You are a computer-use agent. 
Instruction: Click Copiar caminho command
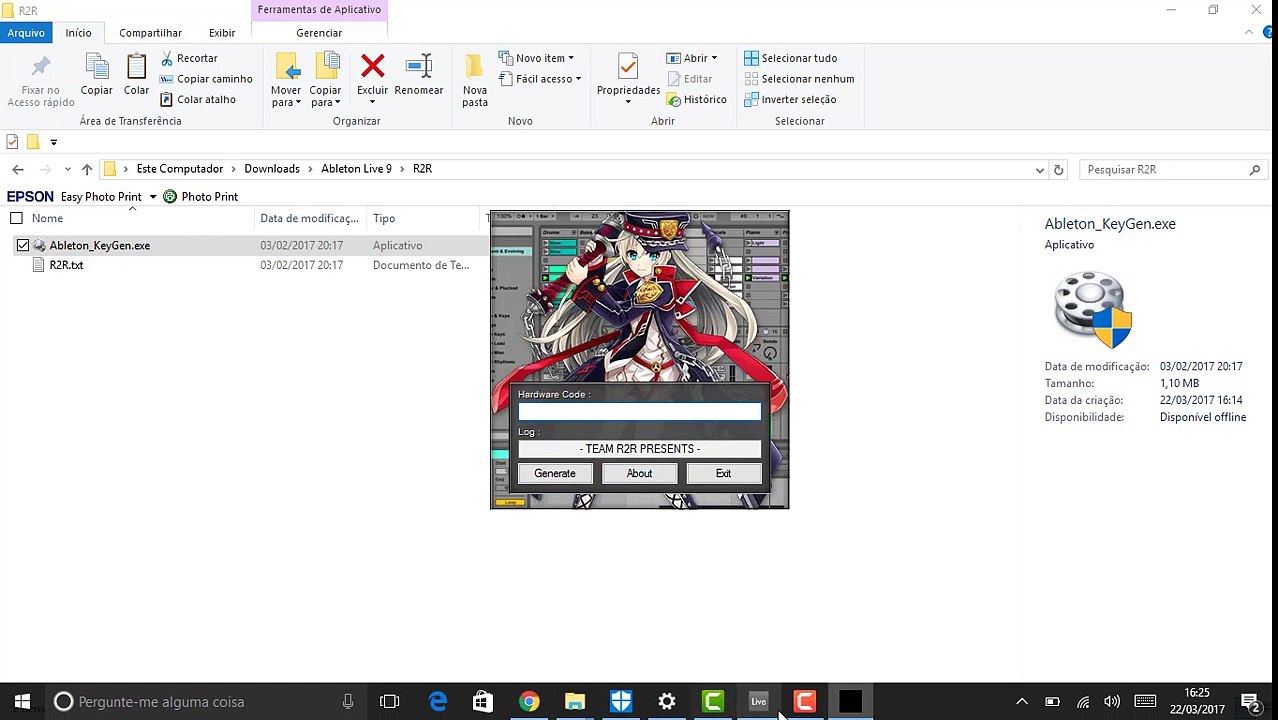pos(206,79)
